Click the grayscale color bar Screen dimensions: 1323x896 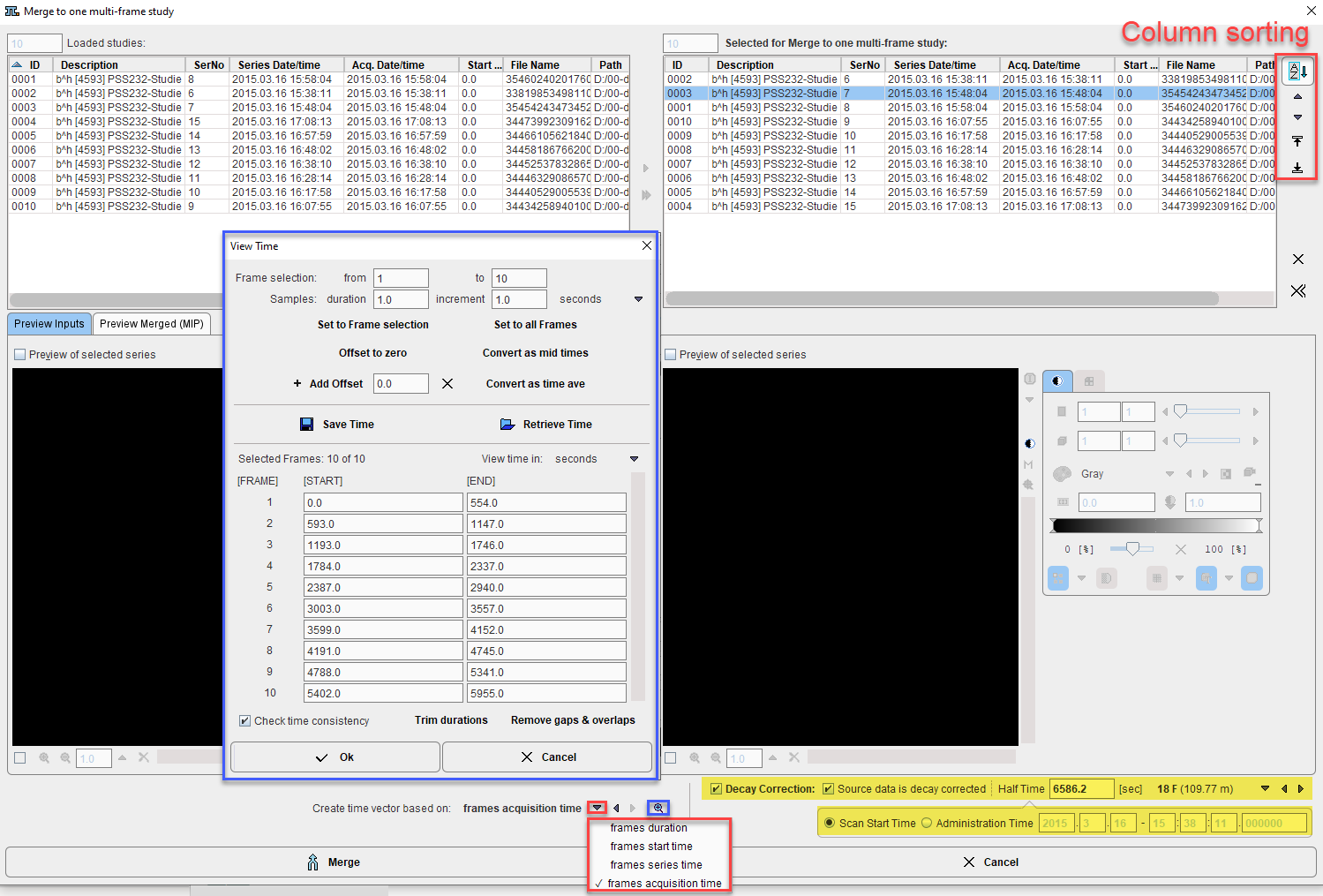click(x=1156, y=526)
